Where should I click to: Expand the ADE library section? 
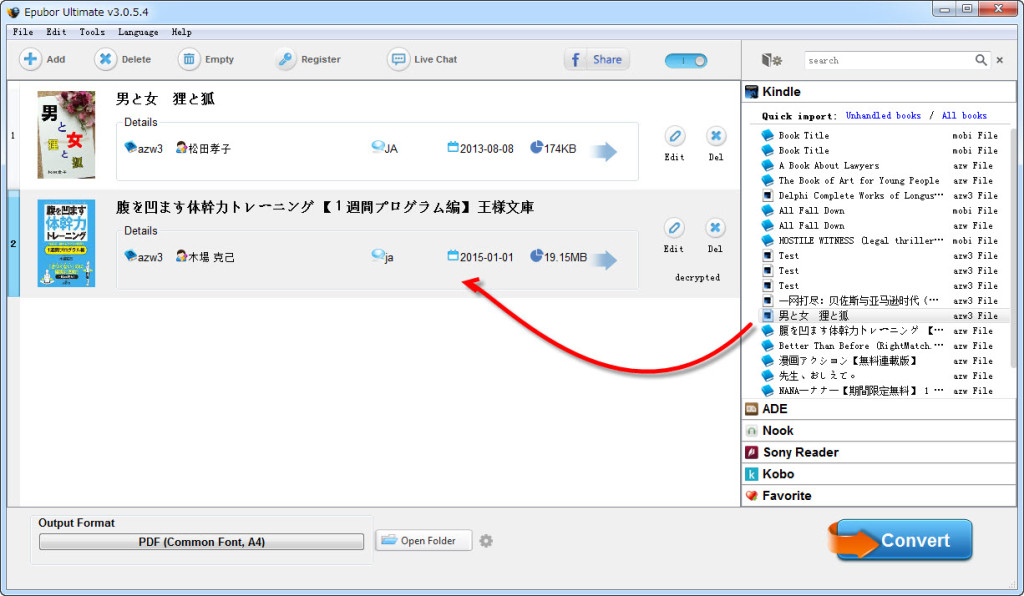click(879, 409)
